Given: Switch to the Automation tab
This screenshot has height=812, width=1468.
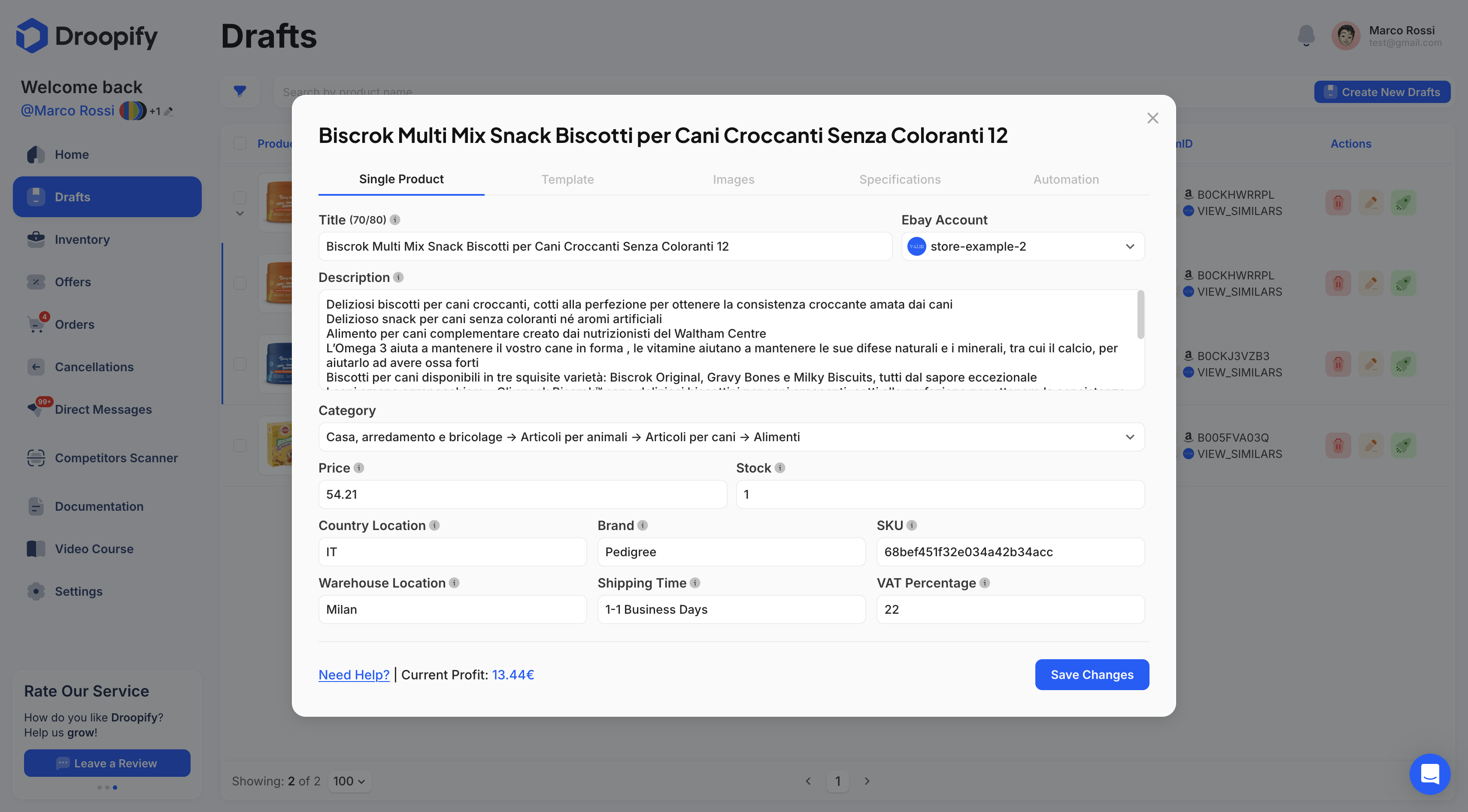Looking at the screenshot, I should click(1066, 179).
